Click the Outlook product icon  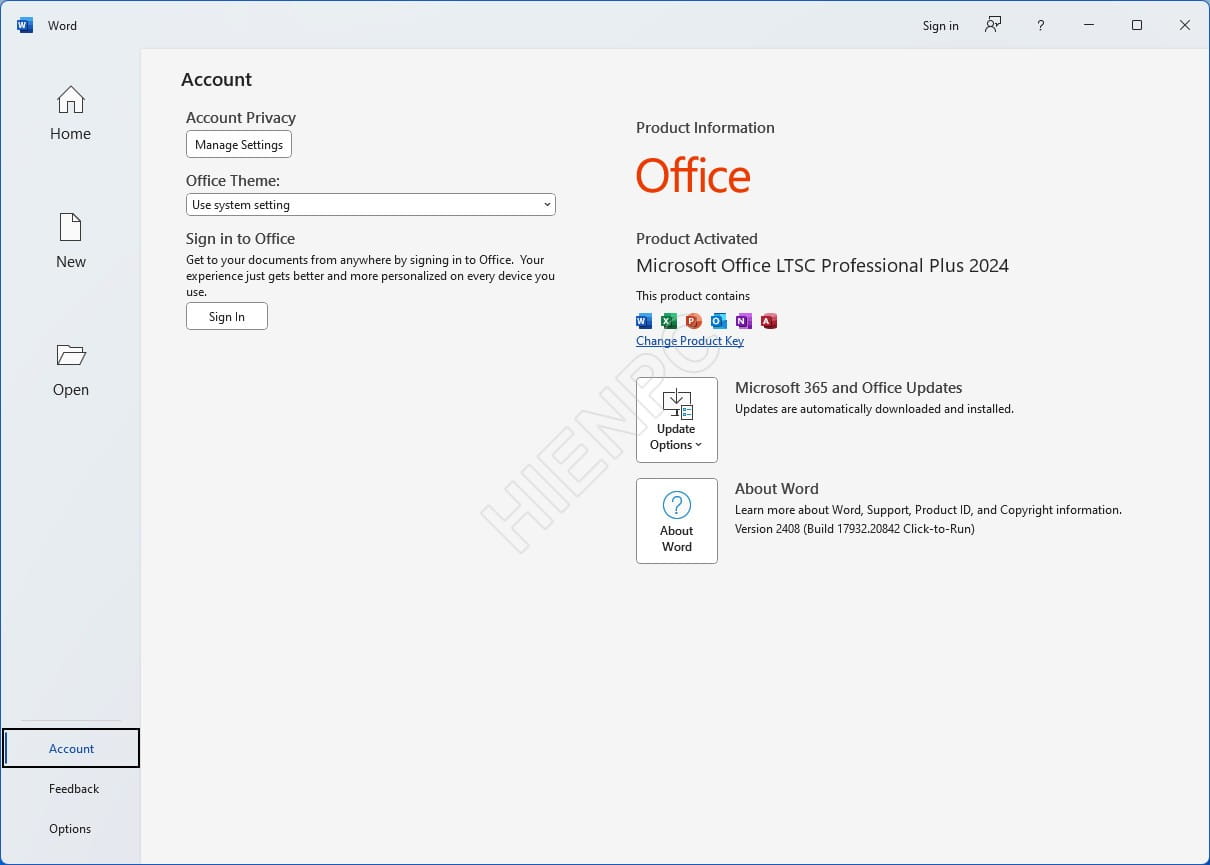pyautogui.click(x=719, y=321)
